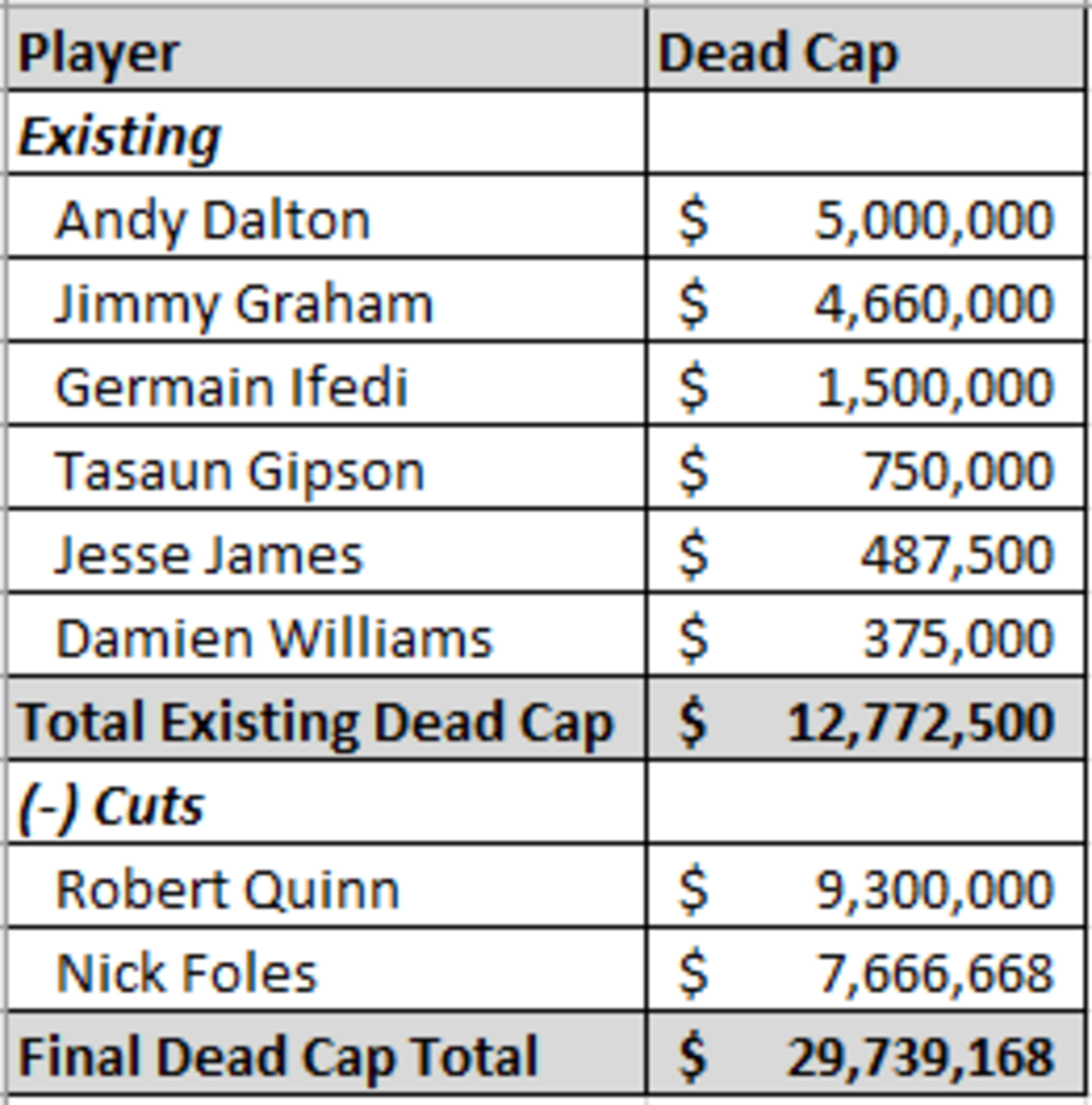Select the 12,772,500 total cell

[x=865, y=719]
